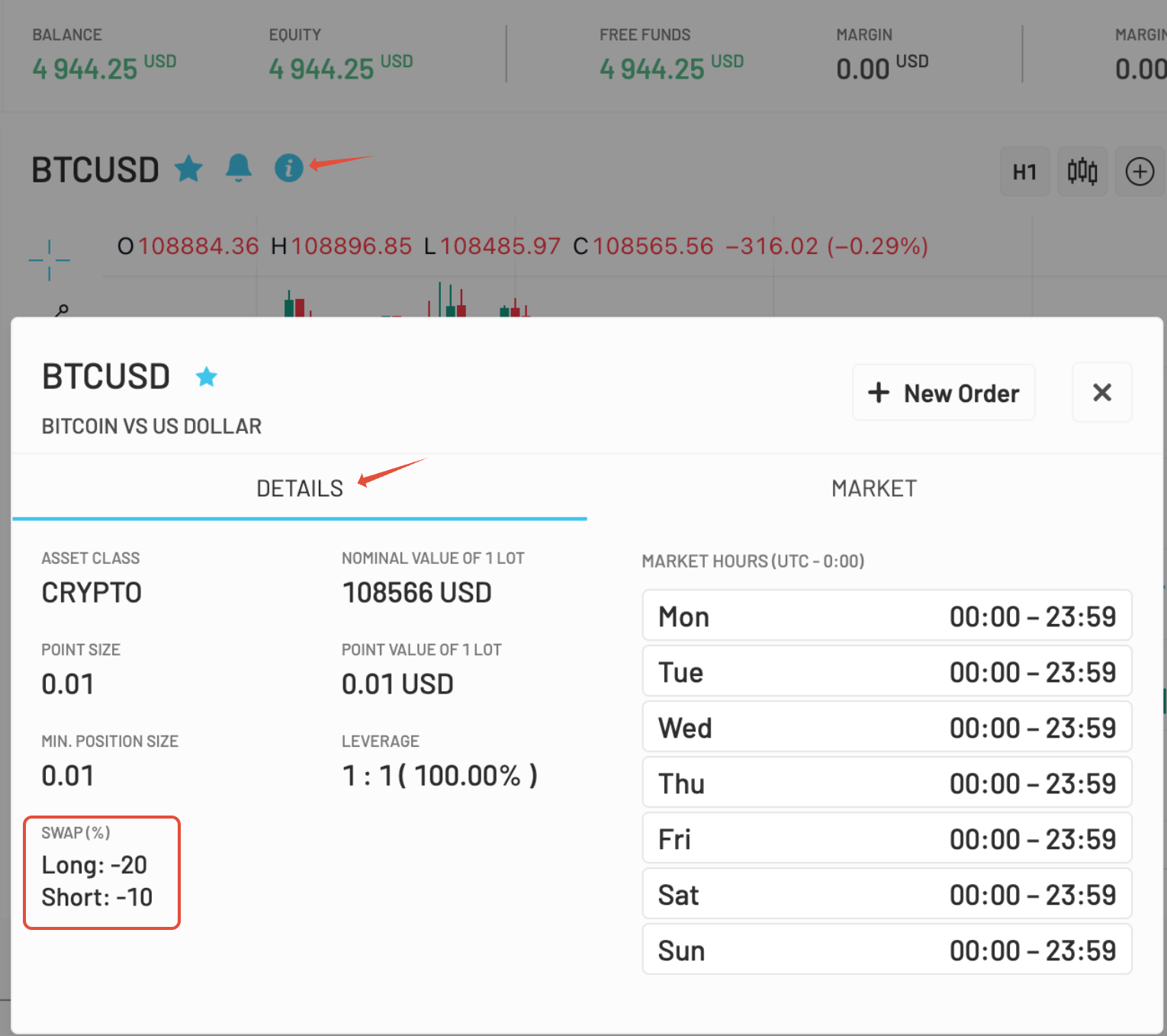The image size is (1167, 1036).
Task: Select the Sun market hours row
Action: click(x=887, y=950)
